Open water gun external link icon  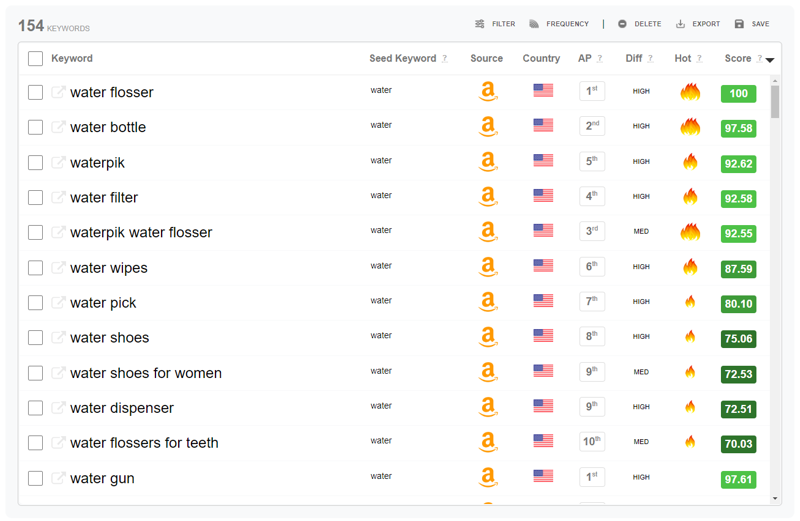tap(58, 478)
